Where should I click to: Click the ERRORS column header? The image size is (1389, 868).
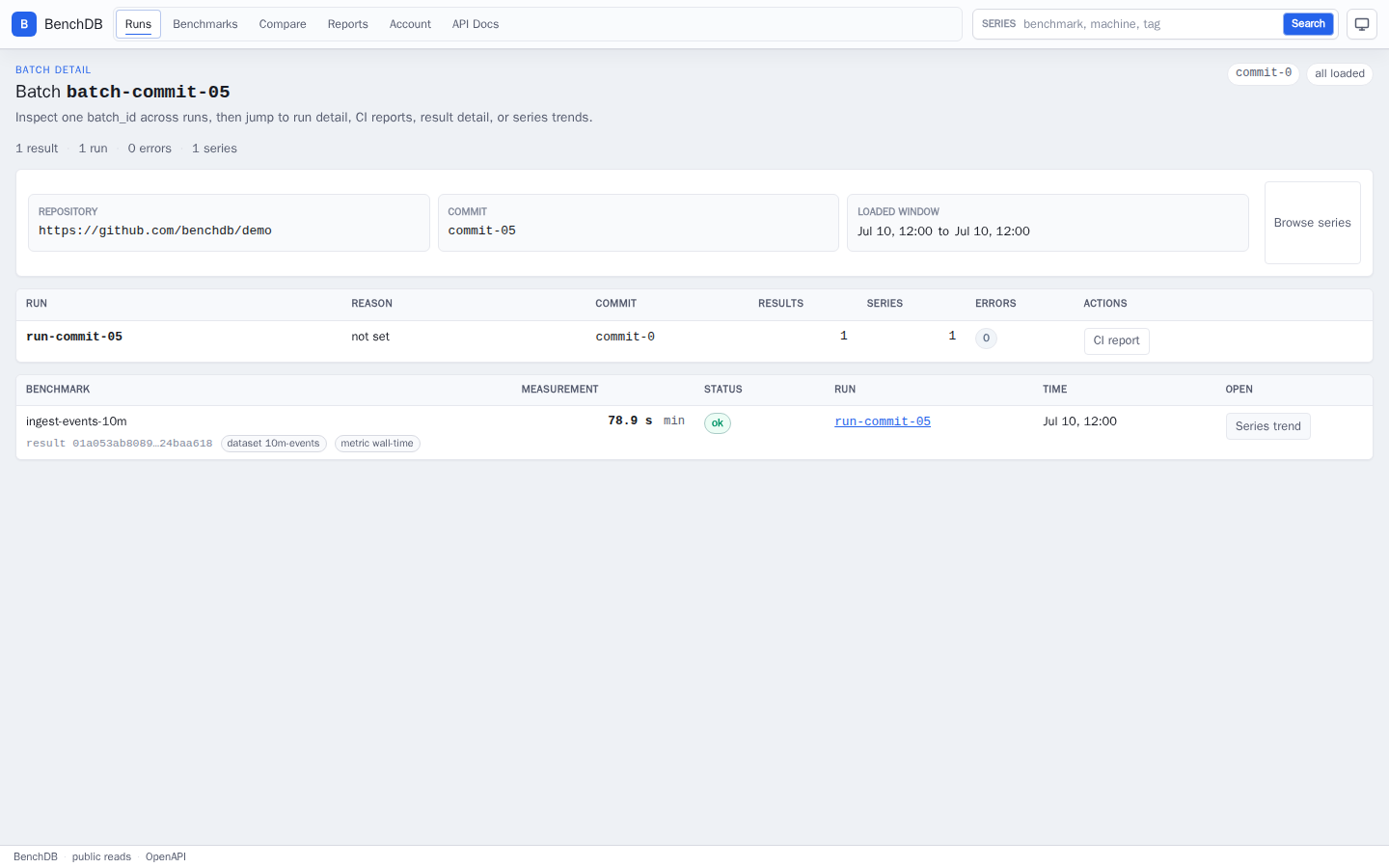point(995,304)
